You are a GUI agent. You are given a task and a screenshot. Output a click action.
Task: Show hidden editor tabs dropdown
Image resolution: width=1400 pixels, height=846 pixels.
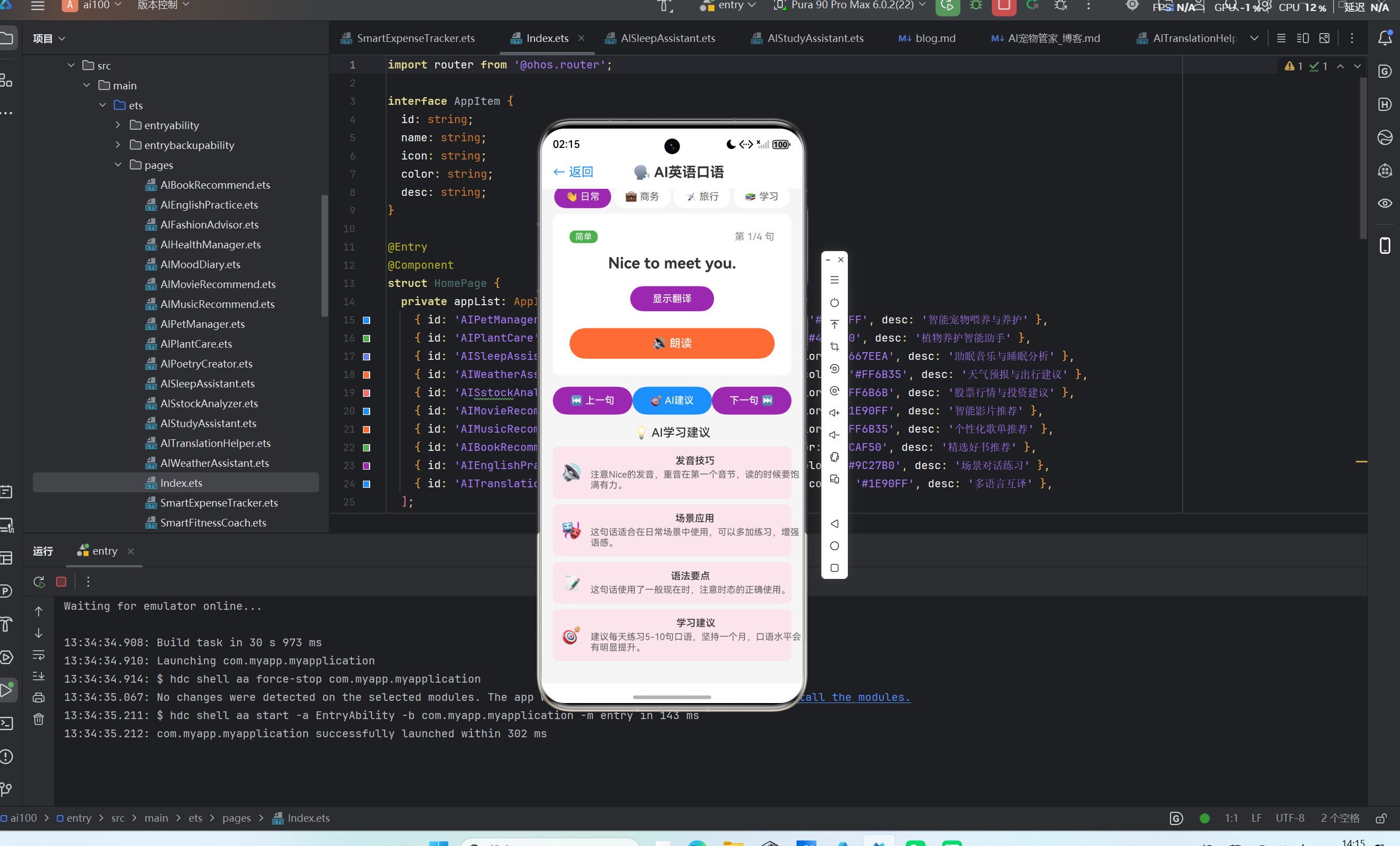[1254, 38]
